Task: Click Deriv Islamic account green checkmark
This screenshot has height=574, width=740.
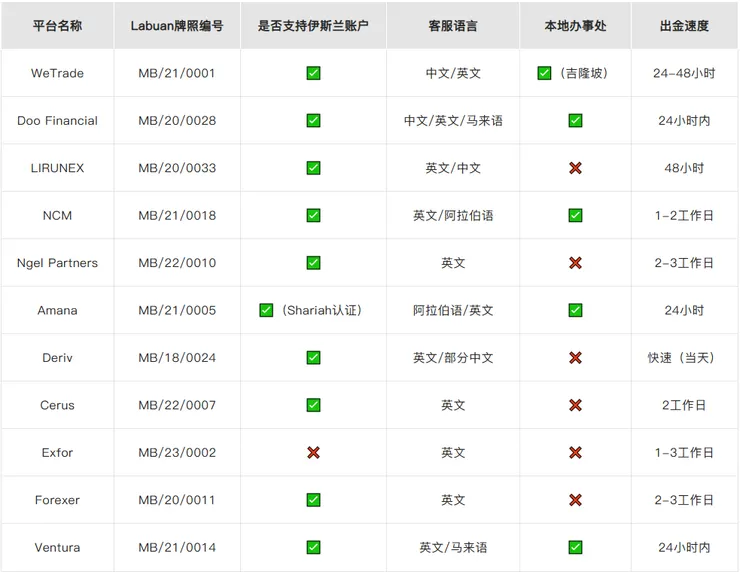Action: [x=313, y=358]
